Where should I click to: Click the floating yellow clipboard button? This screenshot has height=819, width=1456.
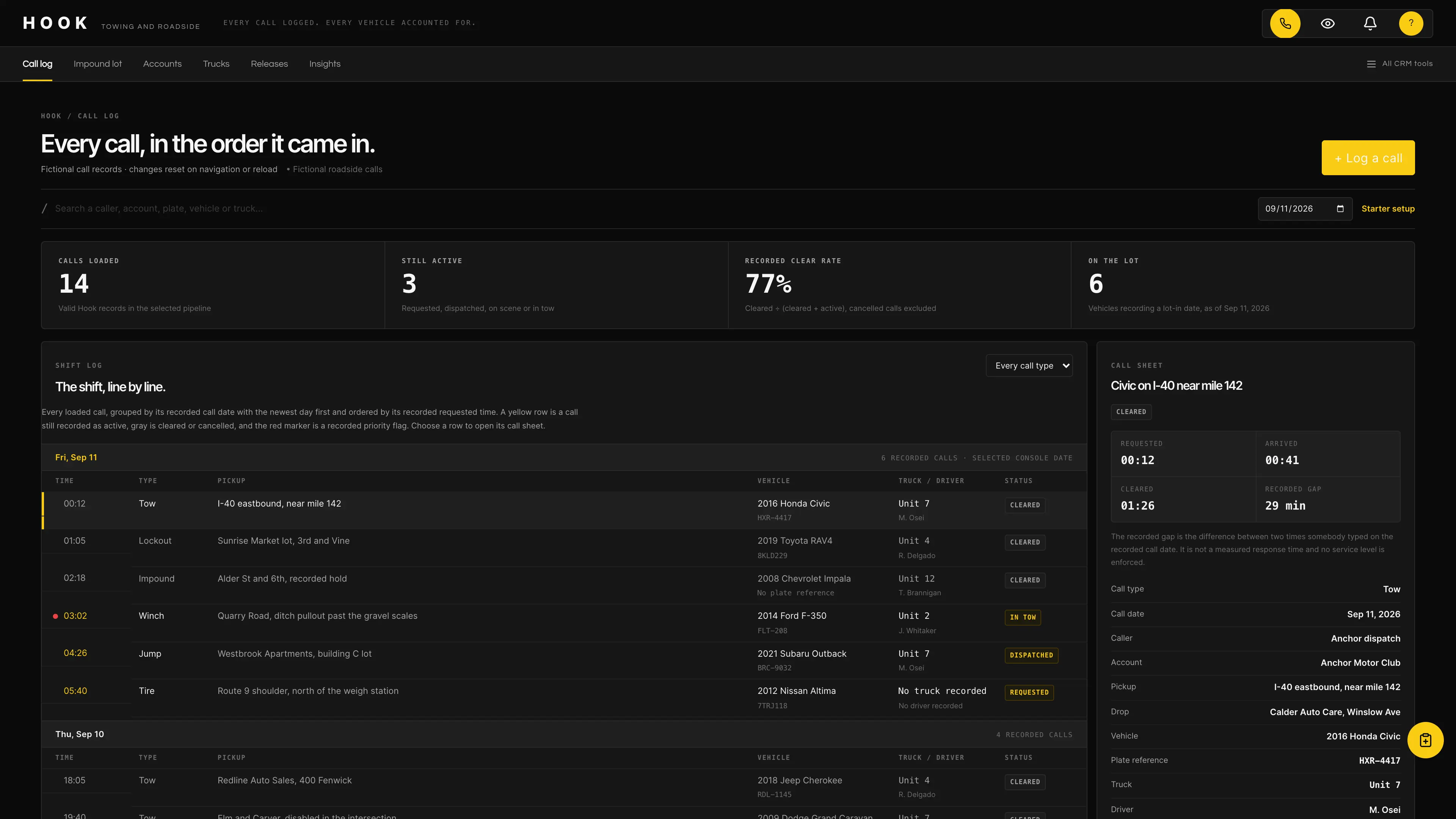[1425, 740]
